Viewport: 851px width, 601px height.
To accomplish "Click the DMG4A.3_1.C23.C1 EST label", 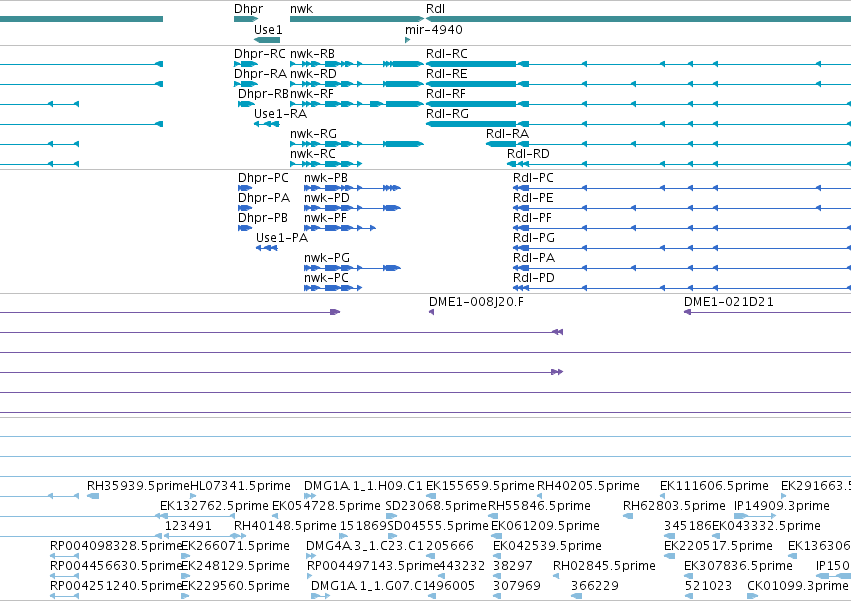I will (x=364, y=546).
